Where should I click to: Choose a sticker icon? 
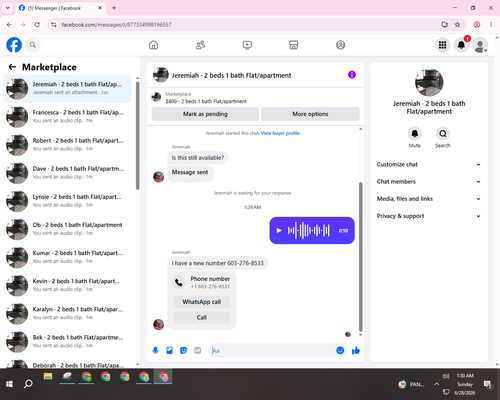tap(183, 350)
